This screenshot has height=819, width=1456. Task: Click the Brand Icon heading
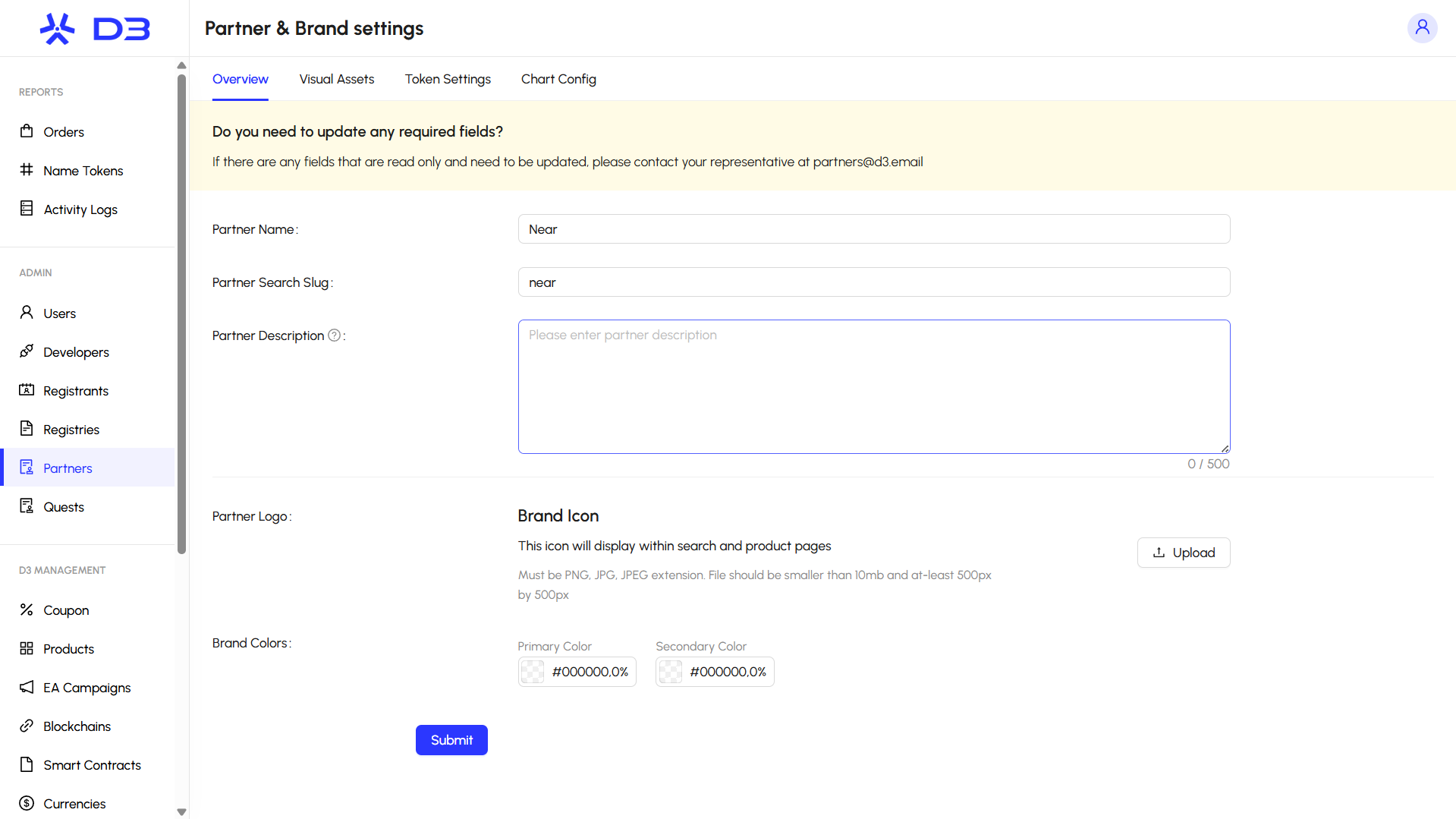[x=558, y=516]
